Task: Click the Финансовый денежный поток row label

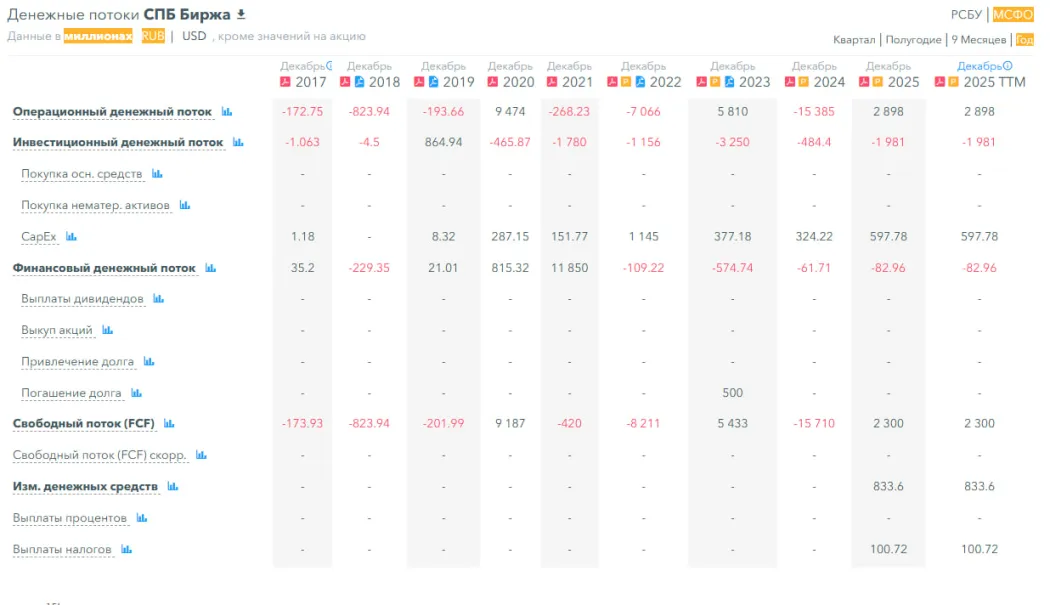Action: pyautogui.click(x=104, y=267)
